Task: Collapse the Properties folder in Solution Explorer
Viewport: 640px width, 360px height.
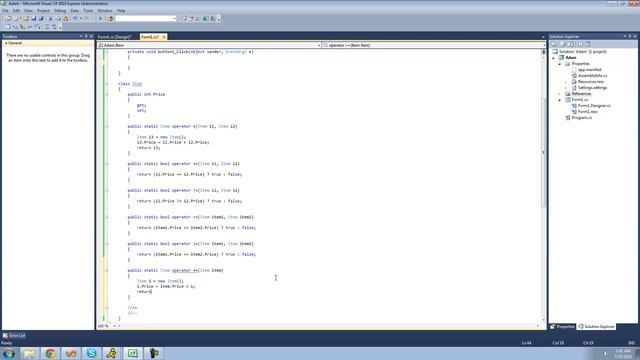Action: (x=560, y=64)
